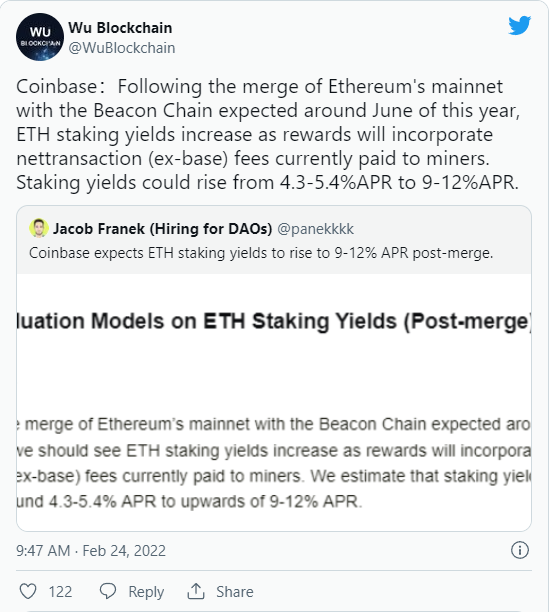Click the Reply speech bubble icon
The width and height of the screenshot is (550, 612).
coord(108,591)
